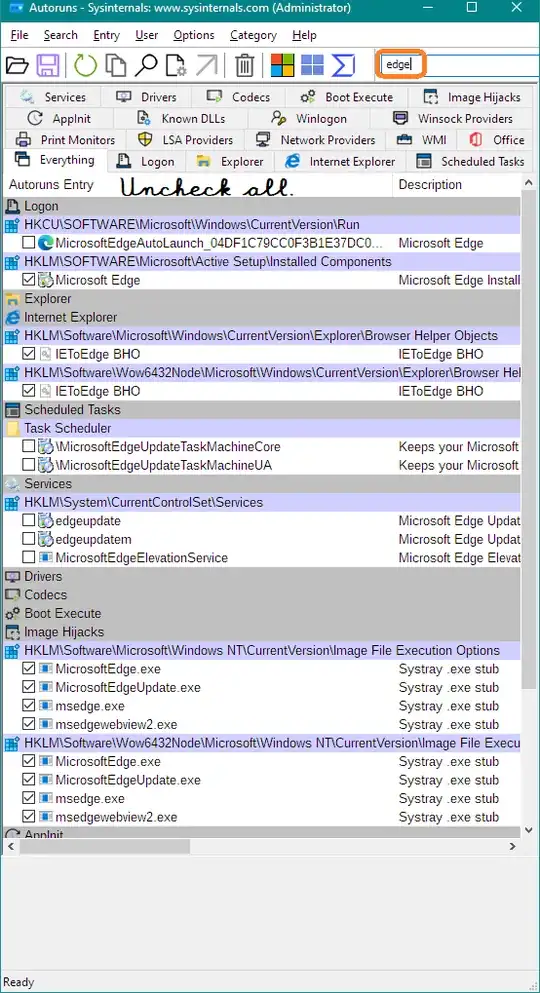Open the File menu
The width and height of the screenshot is (540, 993).
20,35
